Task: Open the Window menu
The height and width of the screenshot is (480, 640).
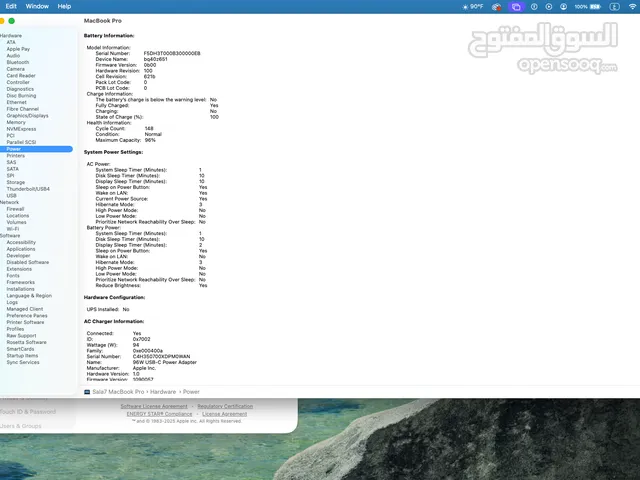Action: pyautogui.click(x=36, y=6)
